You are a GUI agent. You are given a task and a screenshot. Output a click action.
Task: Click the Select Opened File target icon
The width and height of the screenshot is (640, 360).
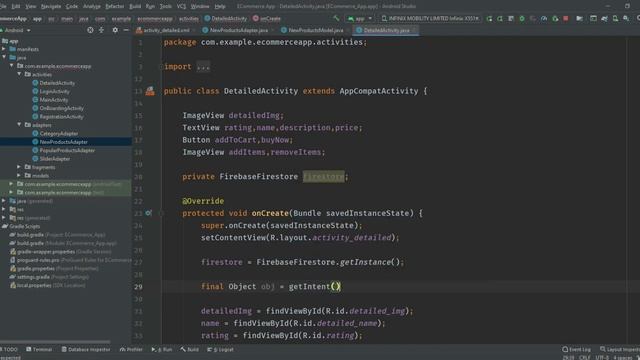click(x=90, y=30)
